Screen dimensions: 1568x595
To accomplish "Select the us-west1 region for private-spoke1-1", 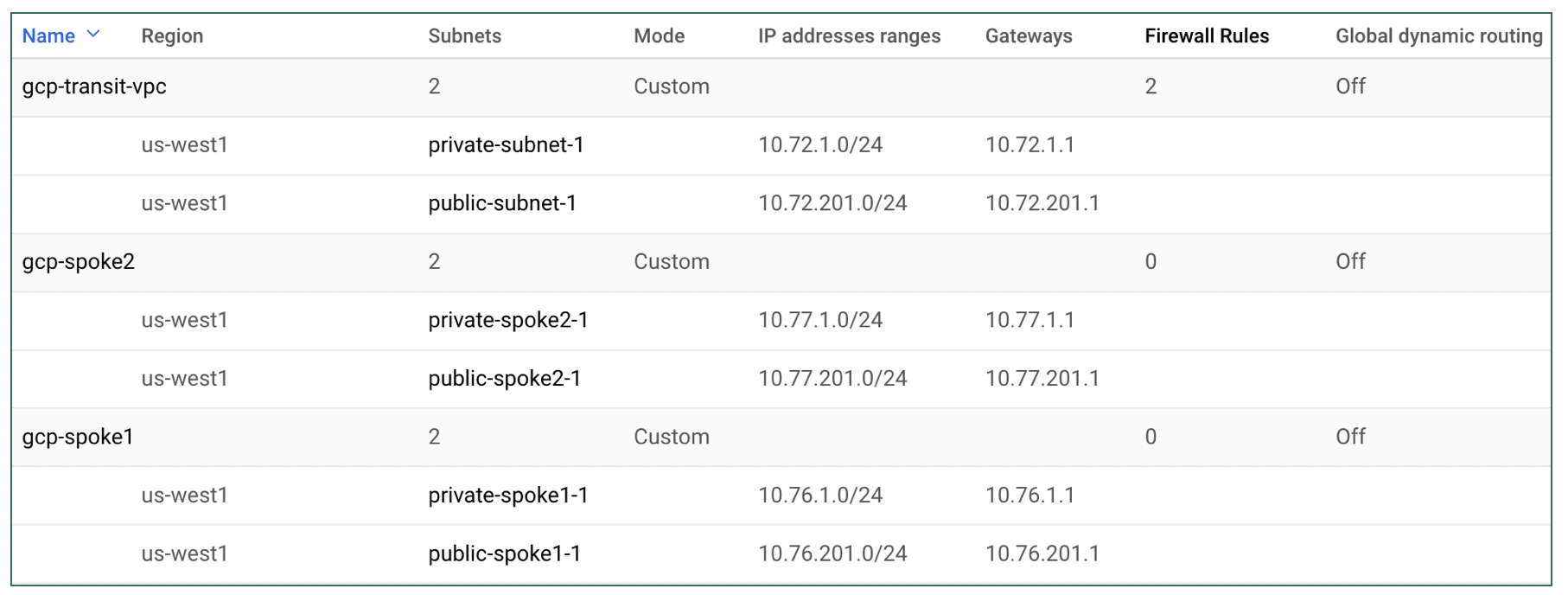I will (184, 496).
